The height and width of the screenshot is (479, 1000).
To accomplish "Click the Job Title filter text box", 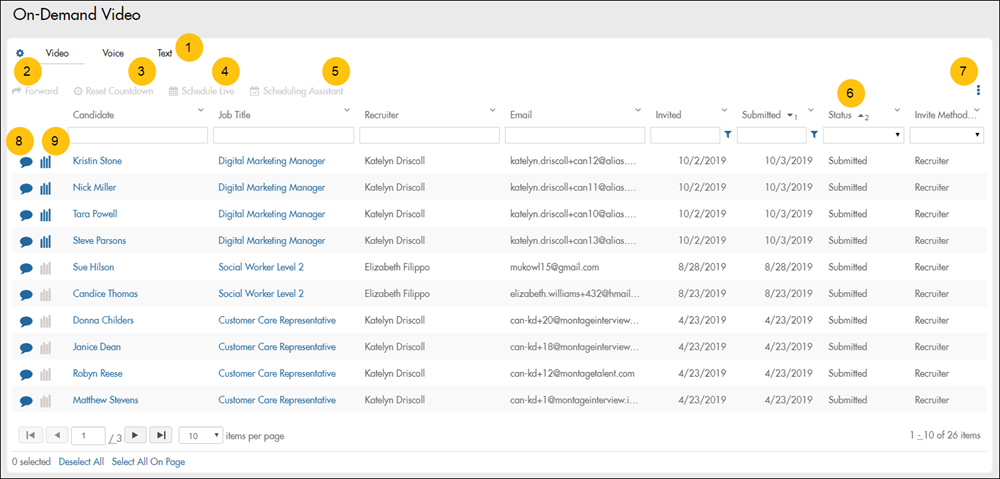I will pos(283,134).
